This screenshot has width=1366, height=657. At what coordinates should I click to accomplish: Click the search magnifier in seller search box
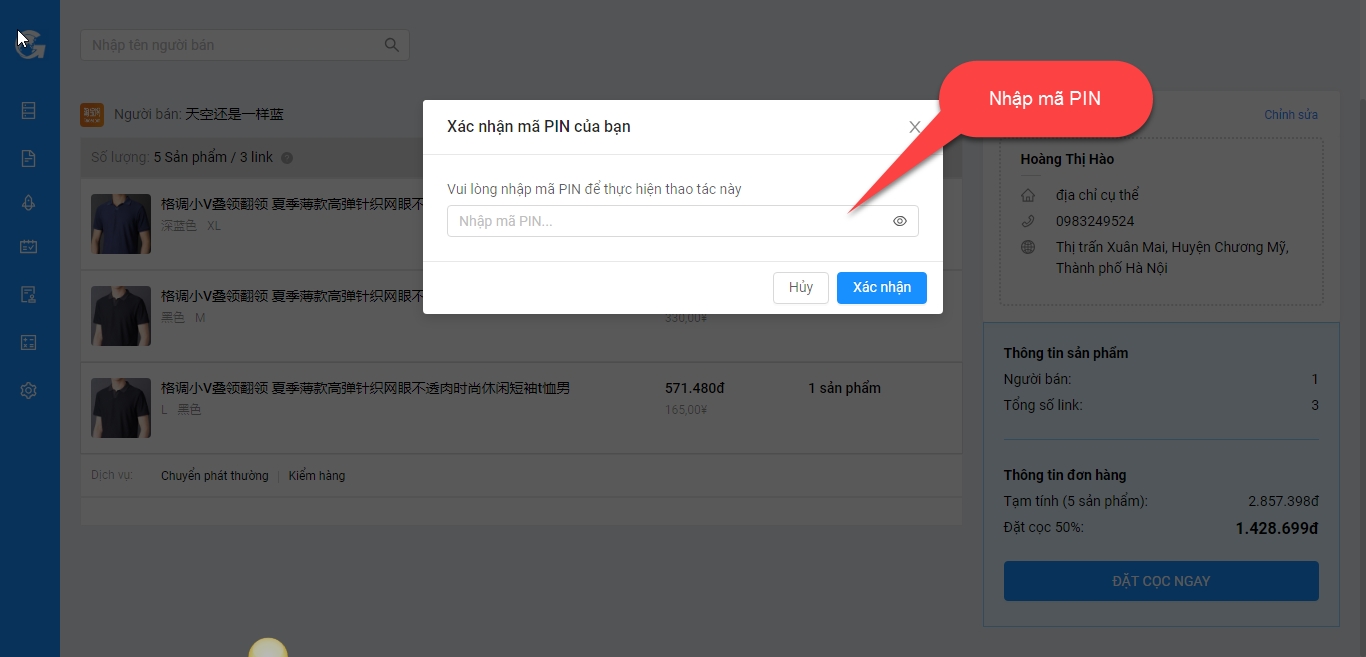point(392,45)
